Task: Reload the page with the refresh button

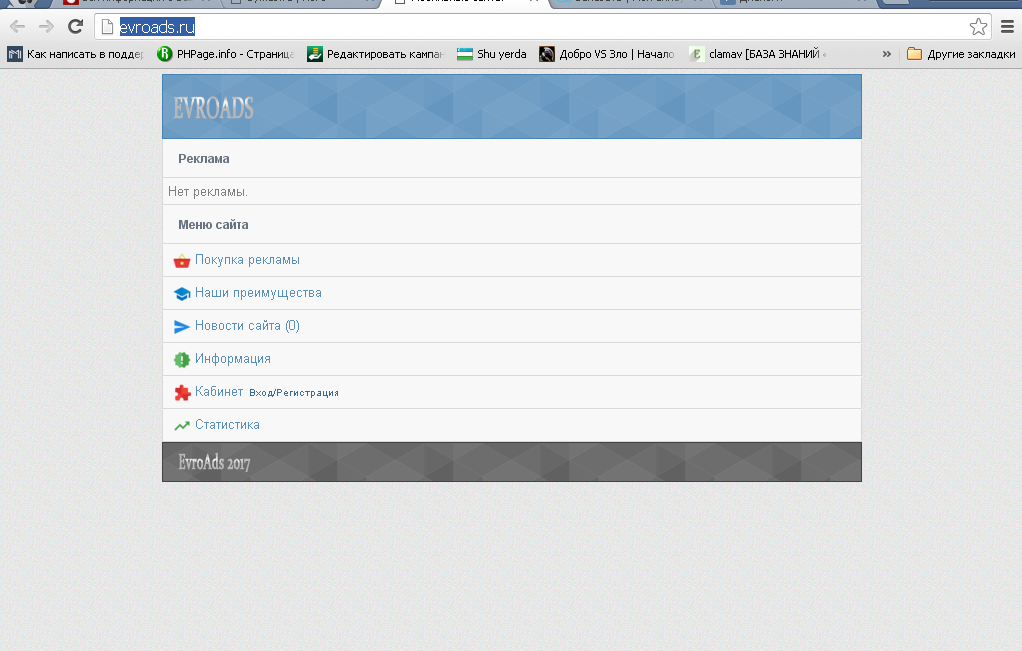Action: (x=74, y=26)
